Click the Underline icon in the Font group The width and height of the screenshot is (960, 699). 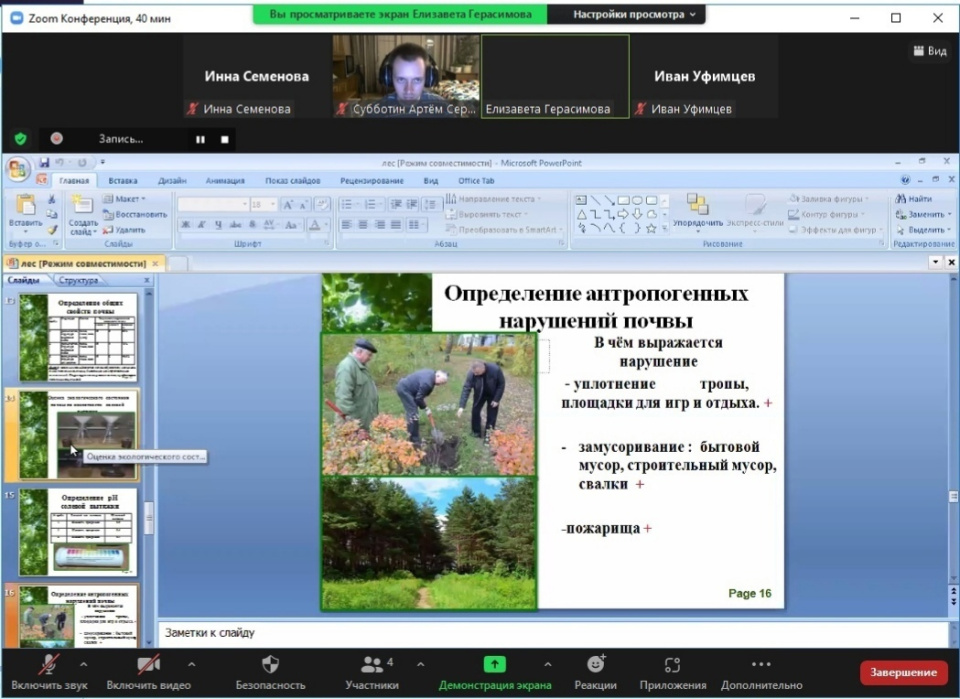click(x=216, y=223)
